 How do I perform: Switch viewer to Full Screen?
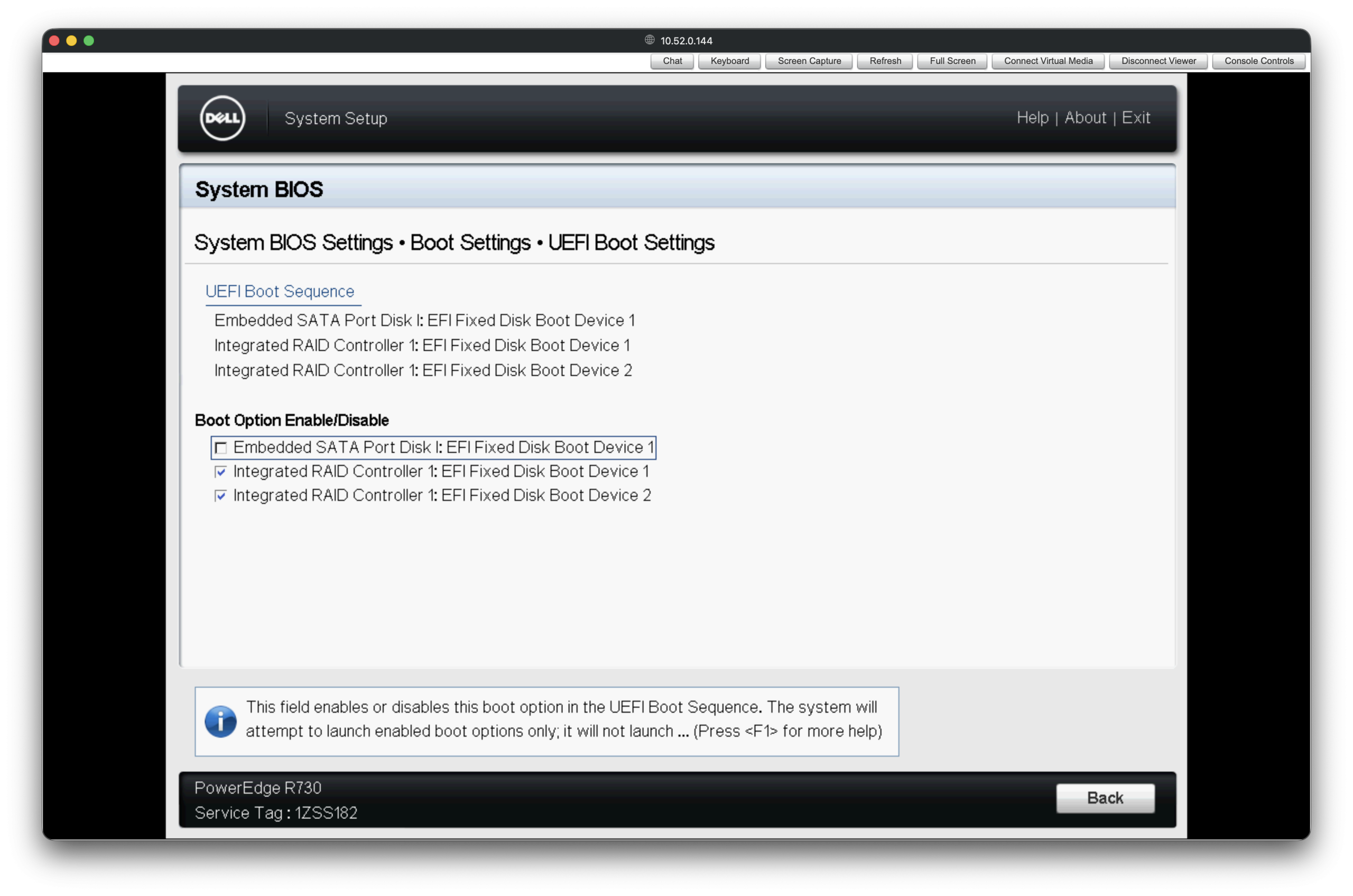click(x=952, y=61)
